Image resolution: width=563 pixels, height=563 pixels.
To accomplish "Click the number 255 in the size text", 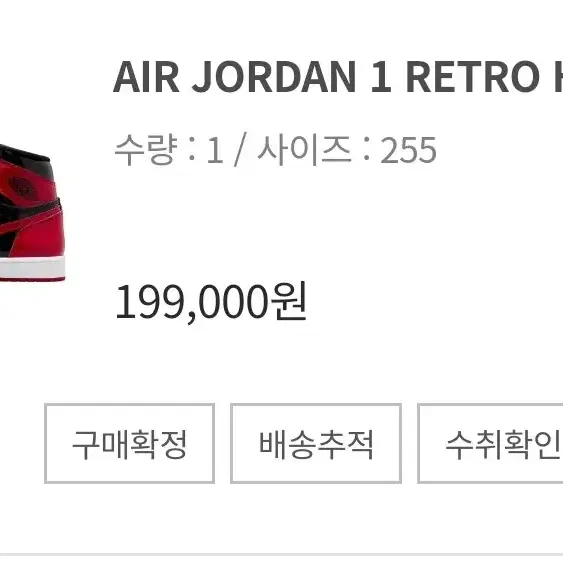I will pos(408,150).
